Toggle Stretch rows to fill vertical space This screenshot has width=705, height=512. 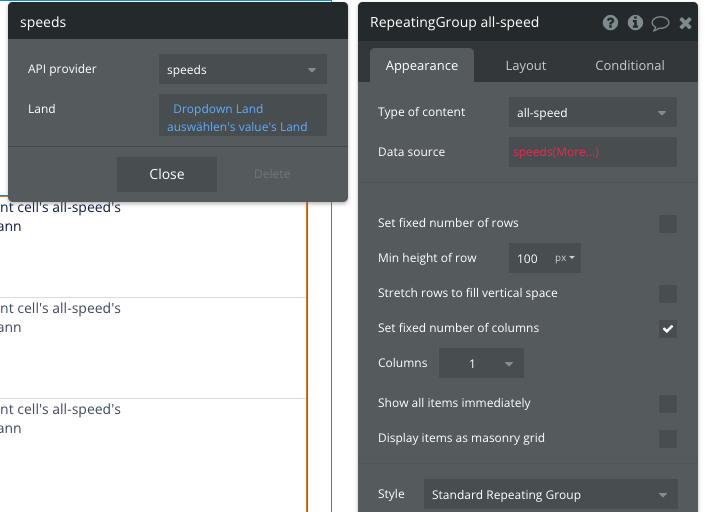pos(668,294)
